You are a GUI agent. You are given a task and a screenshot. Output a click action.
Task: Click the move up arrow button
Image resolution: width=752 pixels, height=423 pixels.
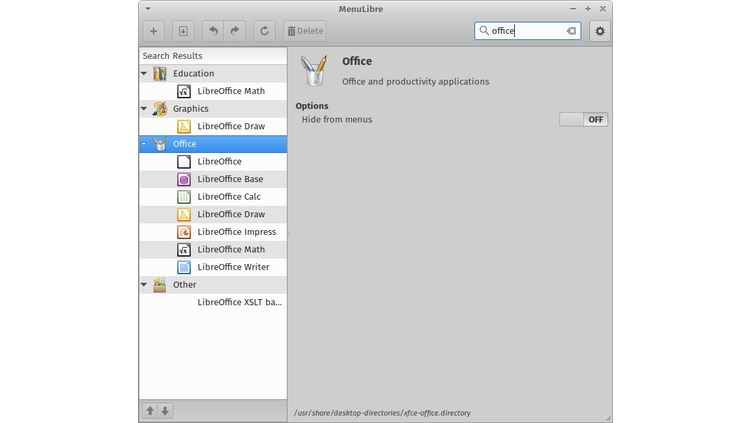pos(150,410)
